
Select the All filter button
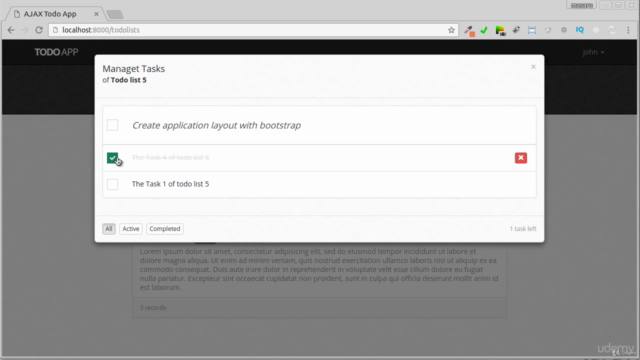coord(109,229)
